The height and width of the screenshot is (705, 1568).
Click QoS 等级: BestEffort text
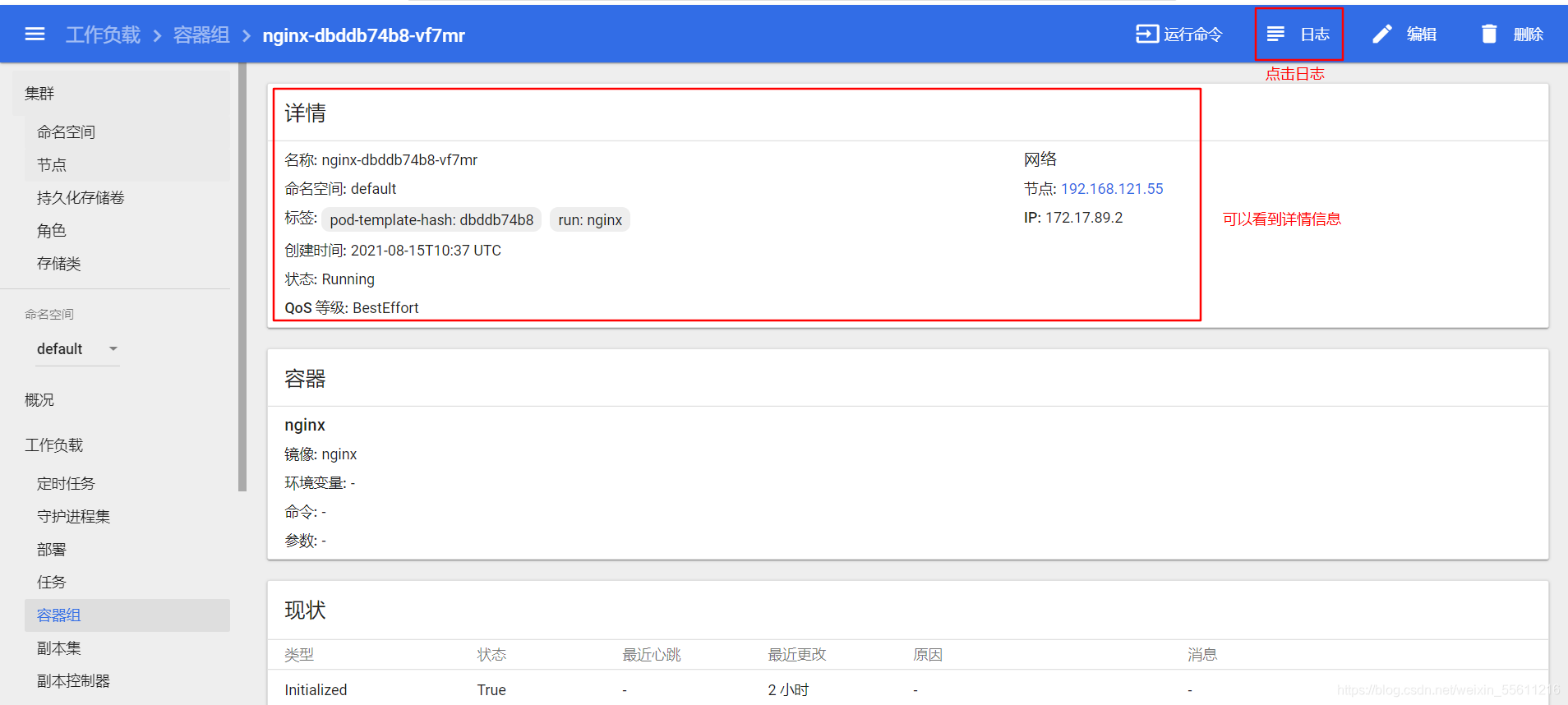tap(352, 308)
